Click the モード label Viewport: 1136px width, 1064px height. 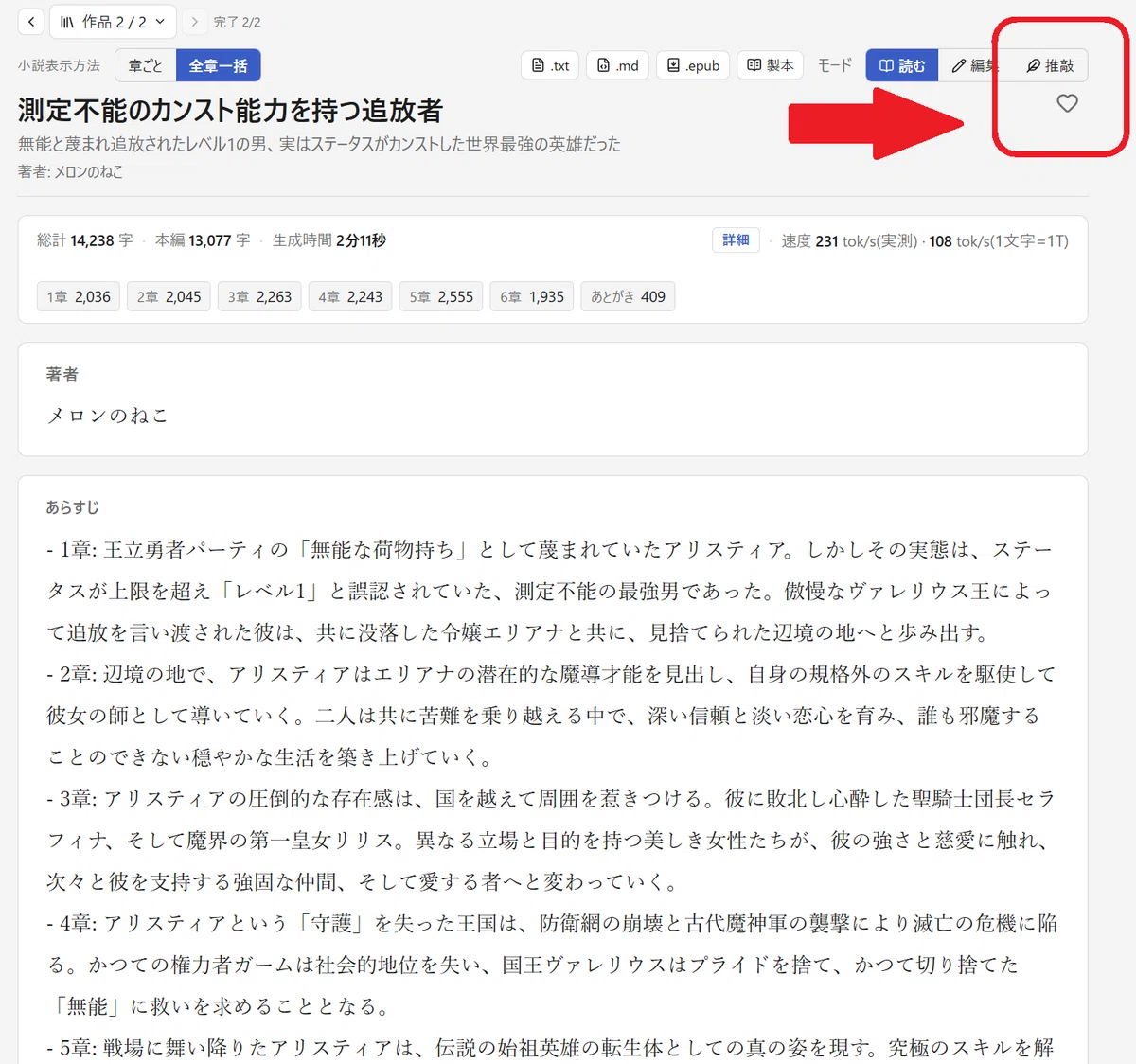(834, 65)
